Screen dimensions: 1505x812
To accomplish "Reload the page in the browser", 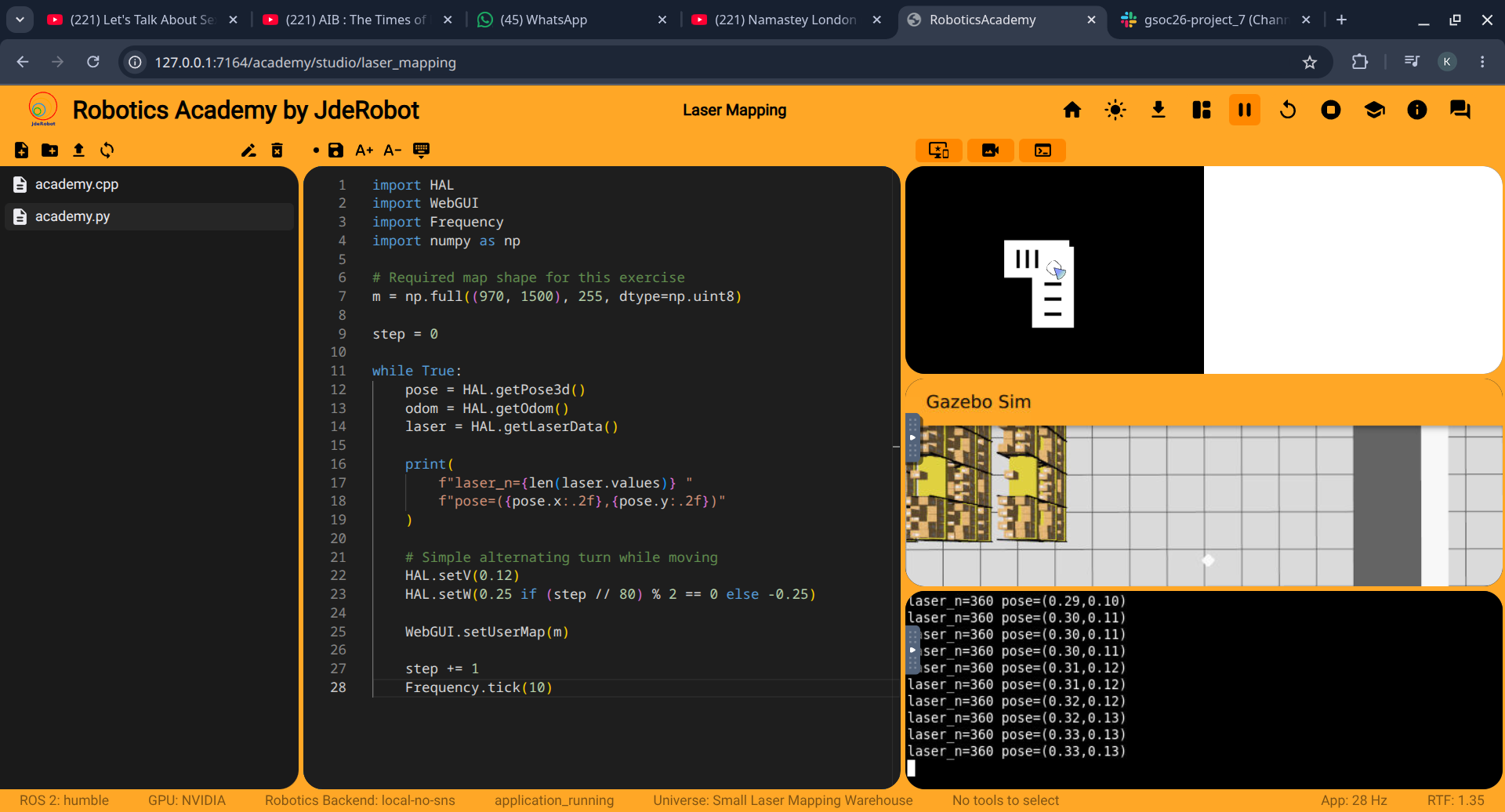I will [x=92, y=62].
